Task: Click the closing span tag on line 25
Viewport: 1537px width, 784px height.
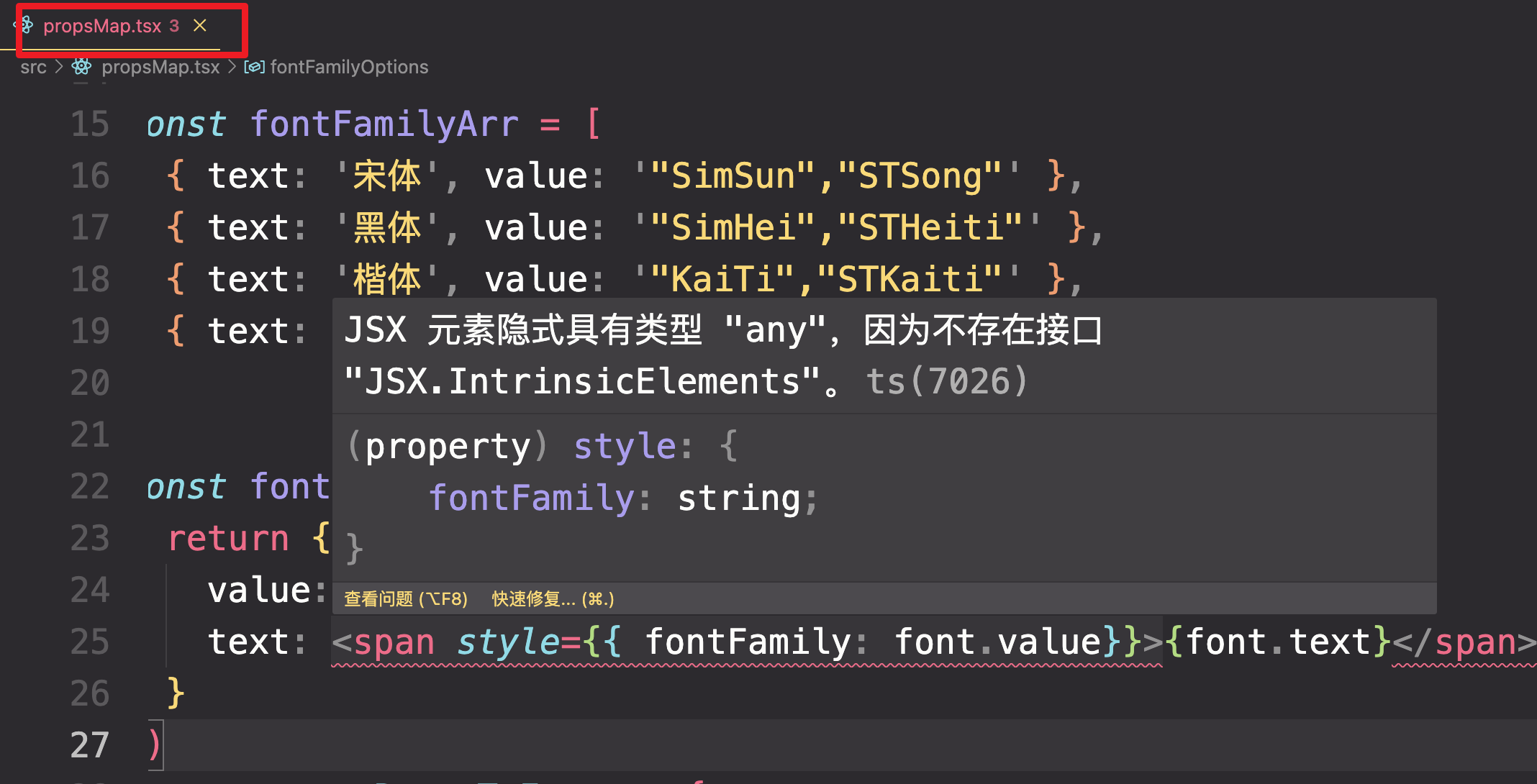Action: (x=1464, y=642)
